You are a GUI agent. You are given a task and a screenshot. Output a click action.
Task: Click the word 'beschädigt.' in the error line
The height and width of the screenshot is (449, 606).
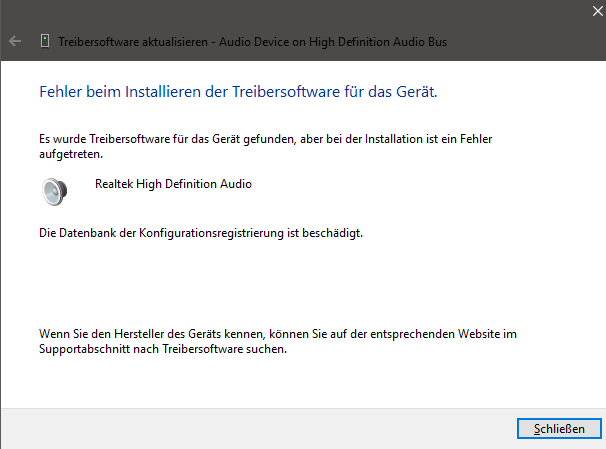click(332, 233)
